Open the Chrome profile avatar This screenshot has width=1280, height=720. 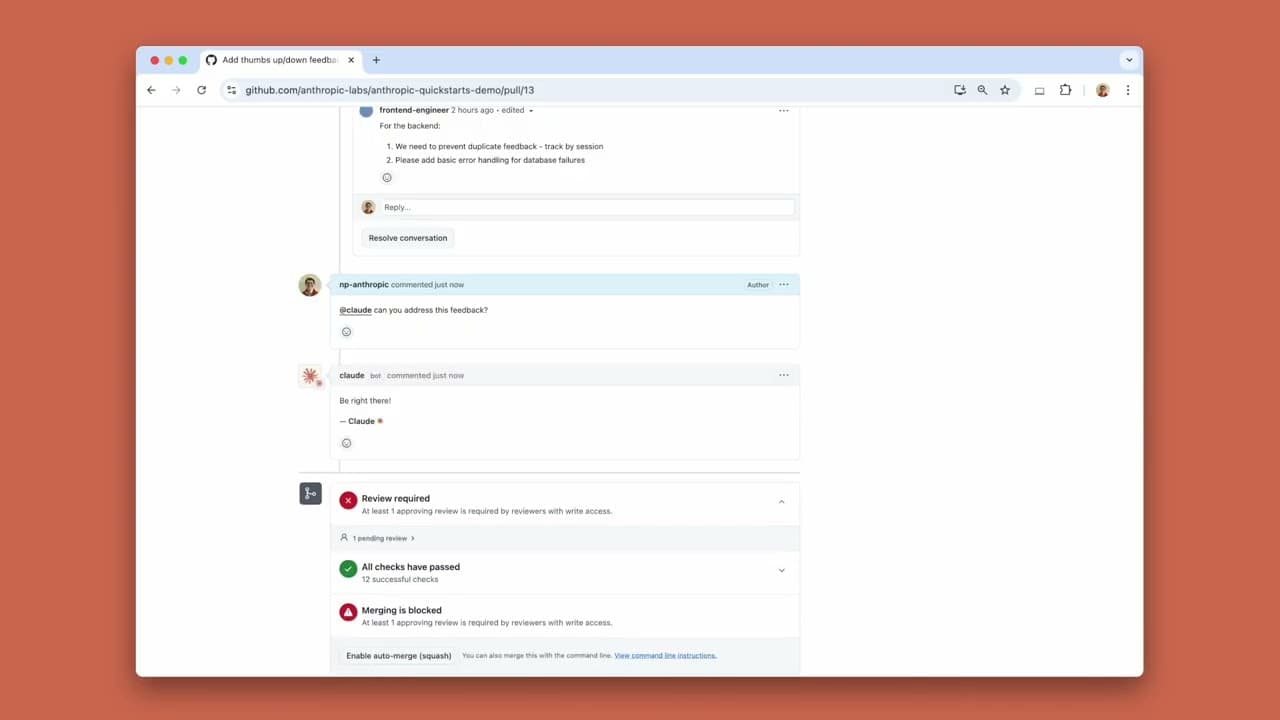coord(1103,90)
